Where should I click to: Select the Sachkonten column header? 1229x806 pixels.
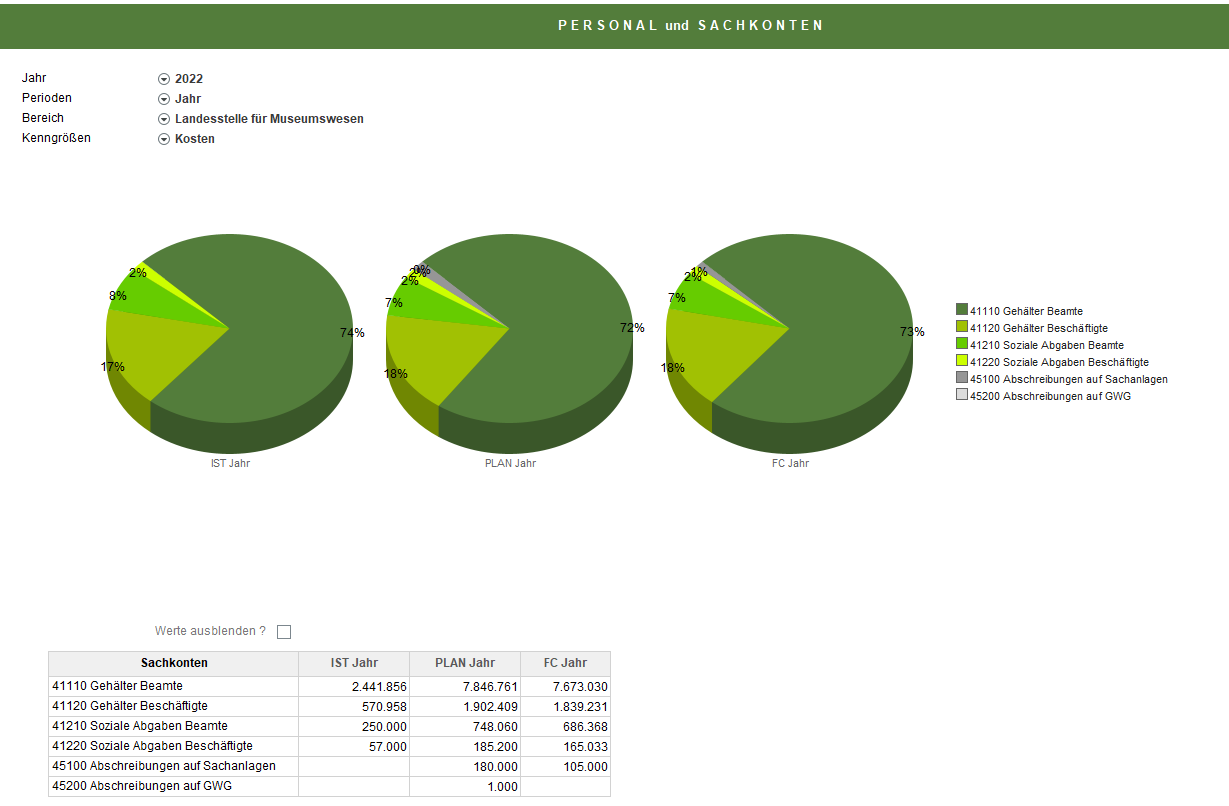click(x=174, y=663)
